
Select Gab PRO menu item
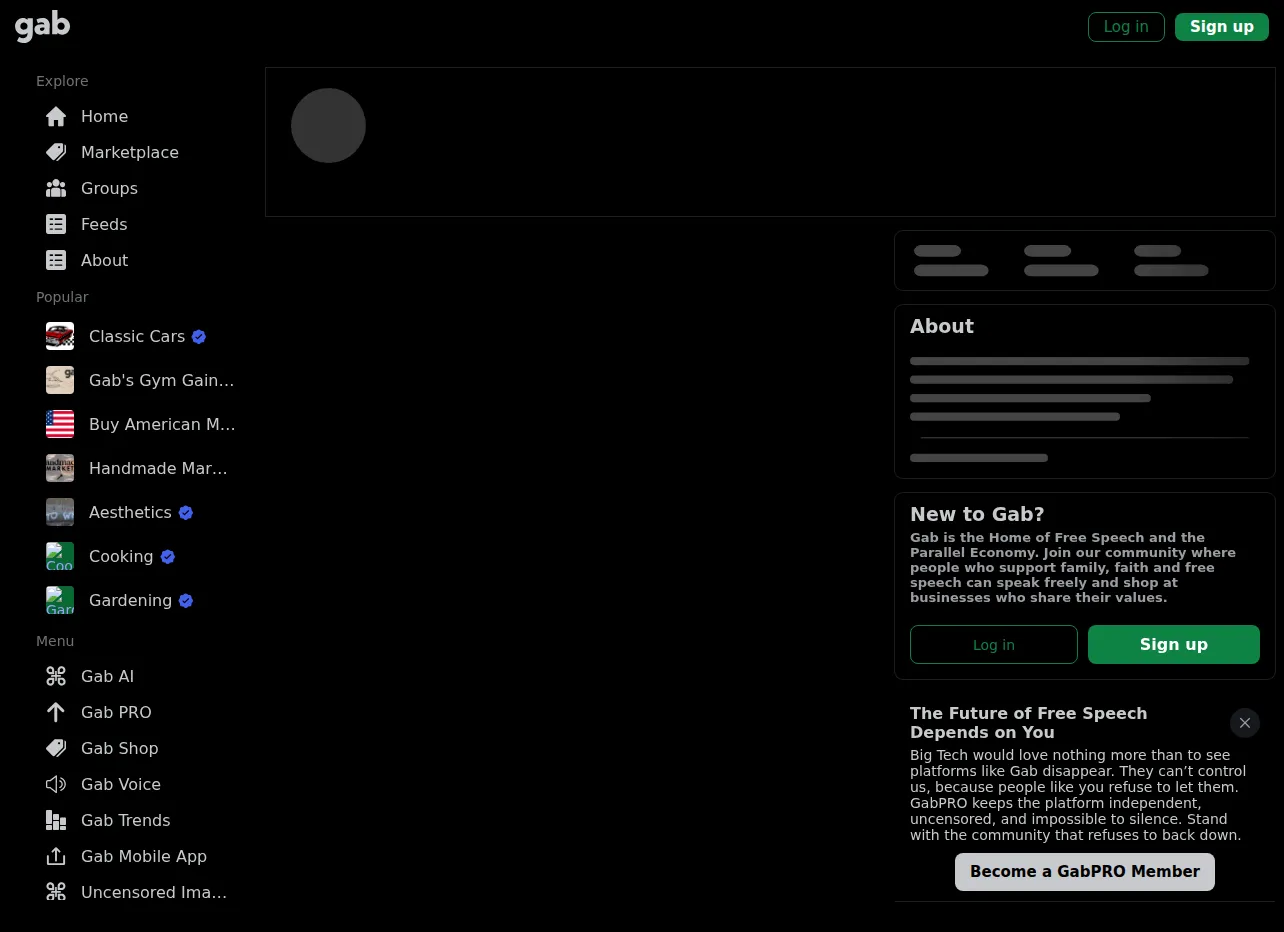pos(116,713)
